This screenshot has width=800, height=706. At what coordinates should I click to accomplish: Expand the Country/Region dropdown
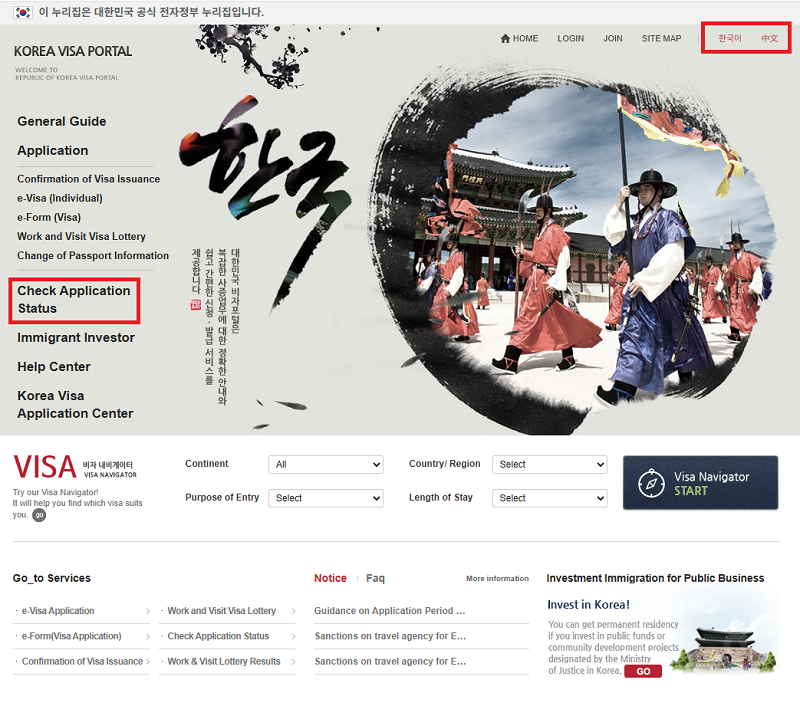tap(549, 464)
